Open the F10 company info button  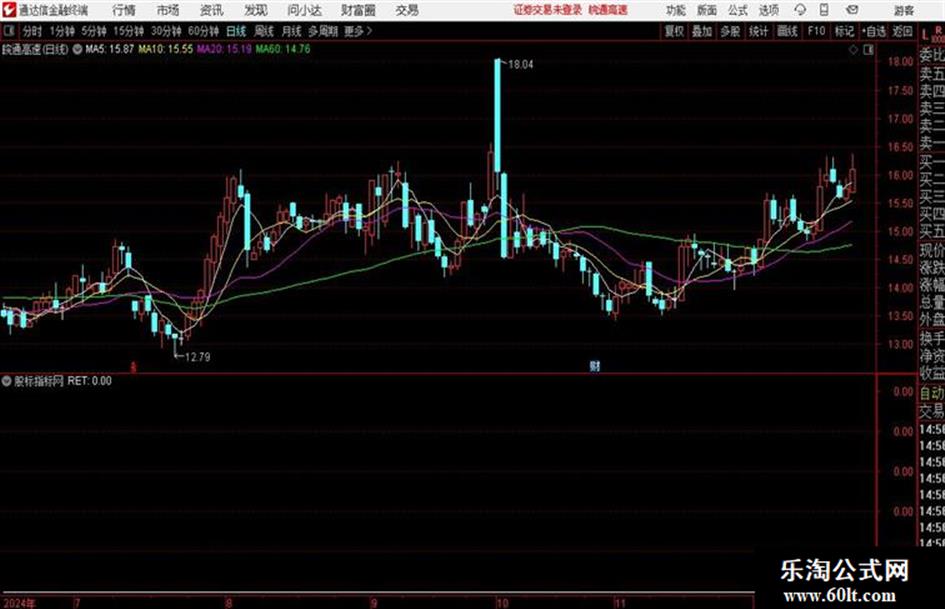[x=816, y=31]
